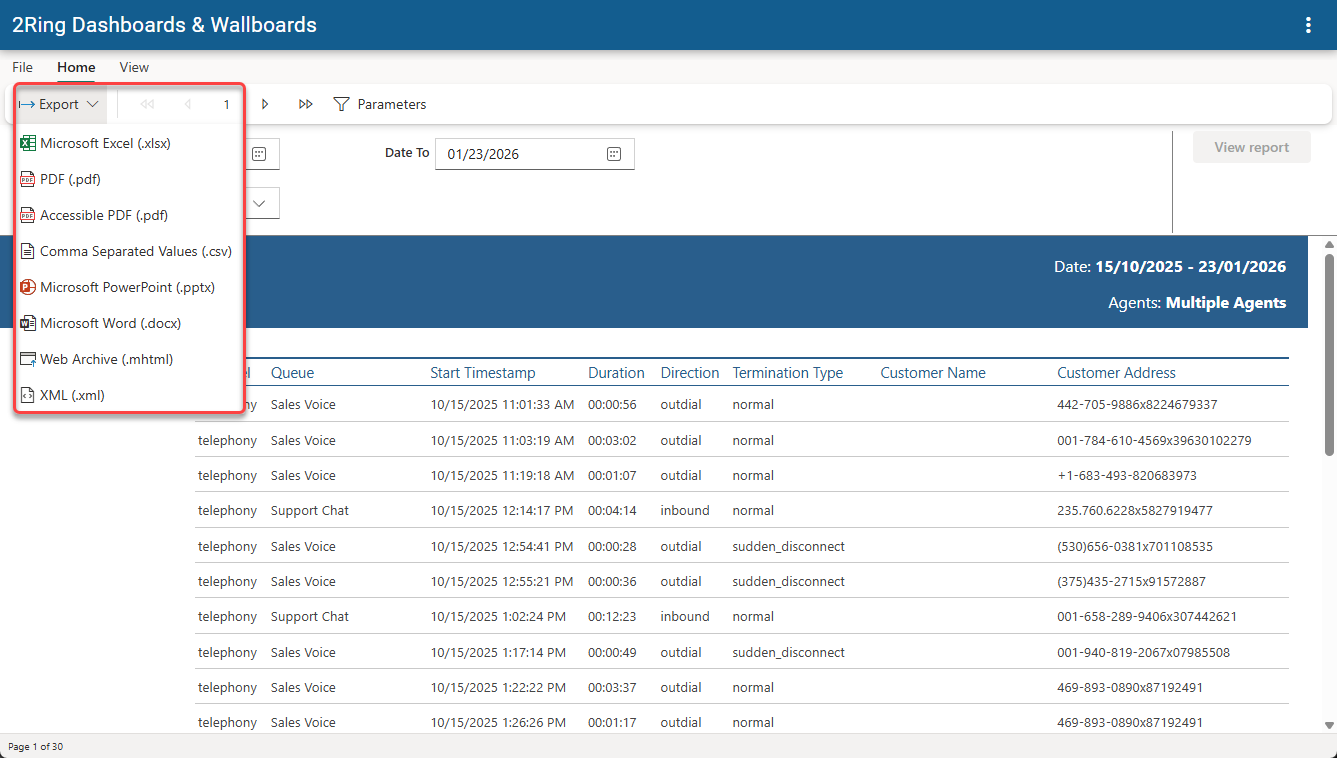
Task: Select duration 00:12:23 cell
Action: coord(612,617)
